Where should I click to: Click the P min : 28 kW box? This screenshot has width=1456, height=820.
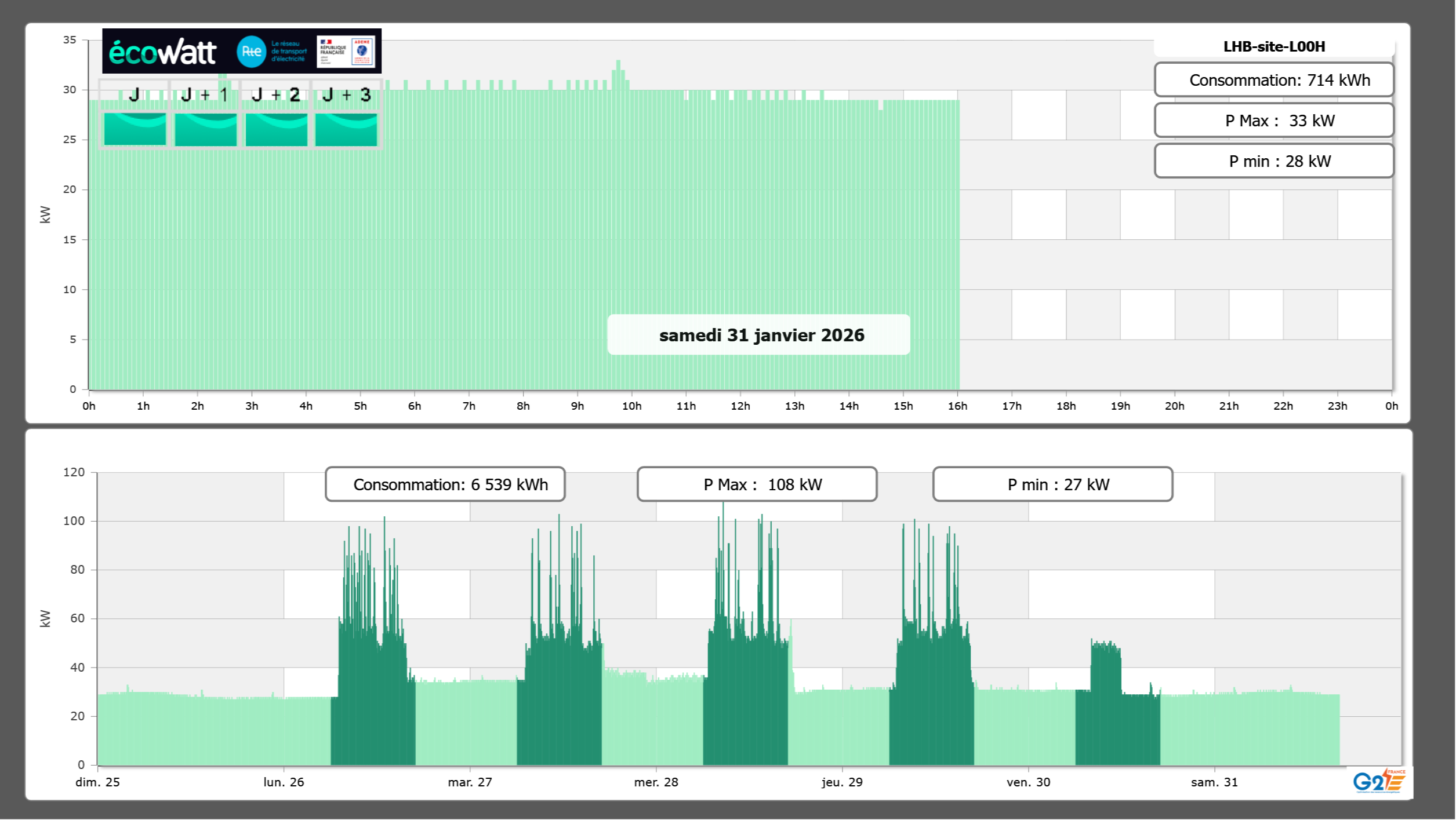1273,161
